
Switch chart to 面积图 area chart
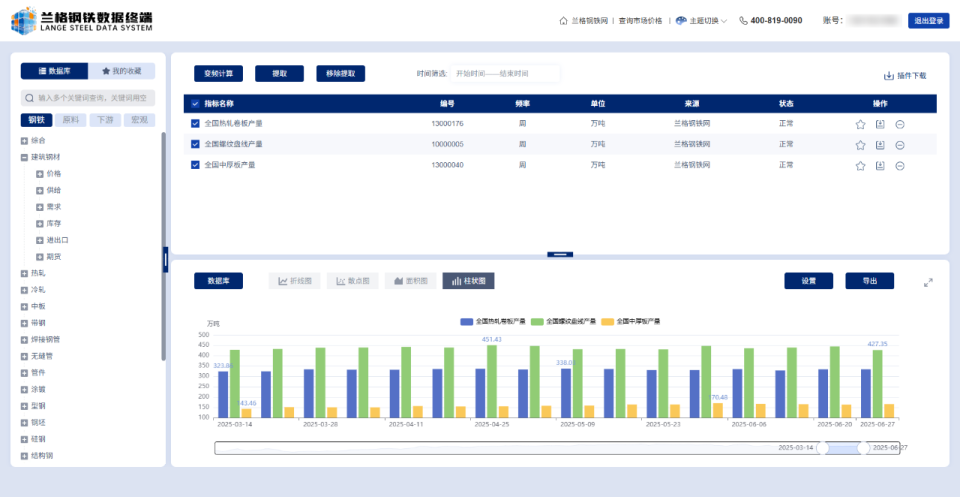click(x=410, y=281)
